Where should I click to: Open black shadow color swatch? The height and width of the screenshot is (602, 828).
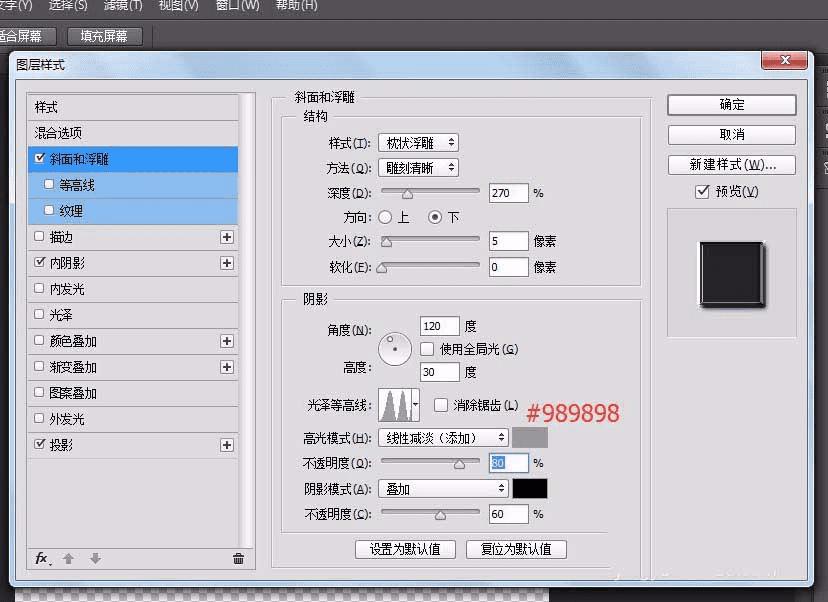coord(530,489)
